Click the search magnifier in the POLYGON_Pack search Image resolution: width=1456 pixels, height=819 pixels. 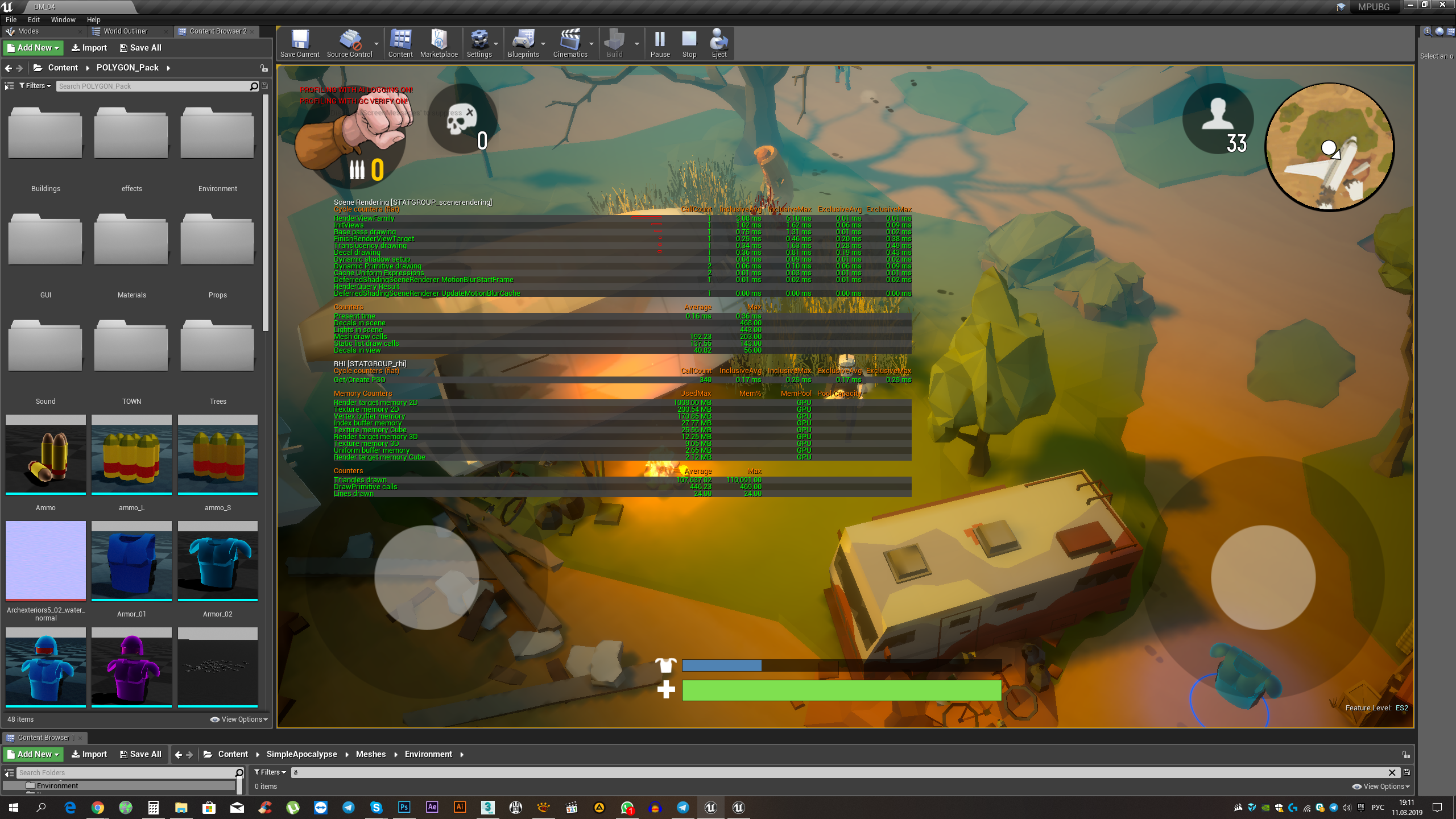[254, 86]
